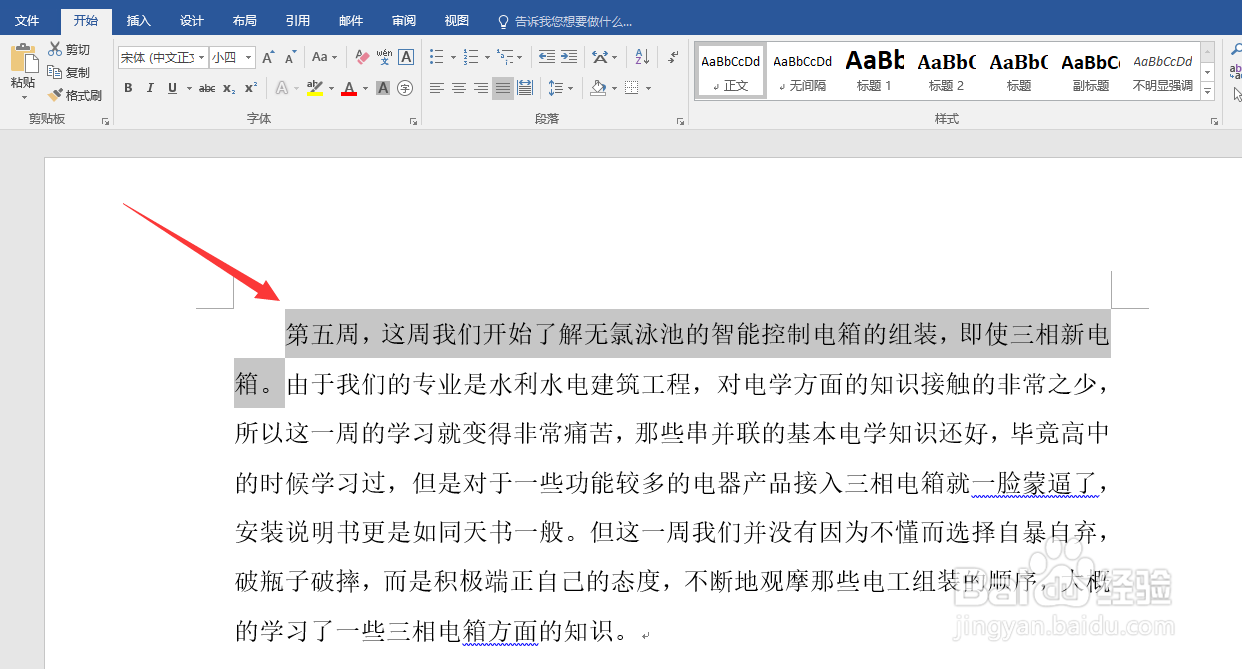The height and width of the screenshot is (669, 1242).
Task: Click the subscript icon
Action: point(229,88)
